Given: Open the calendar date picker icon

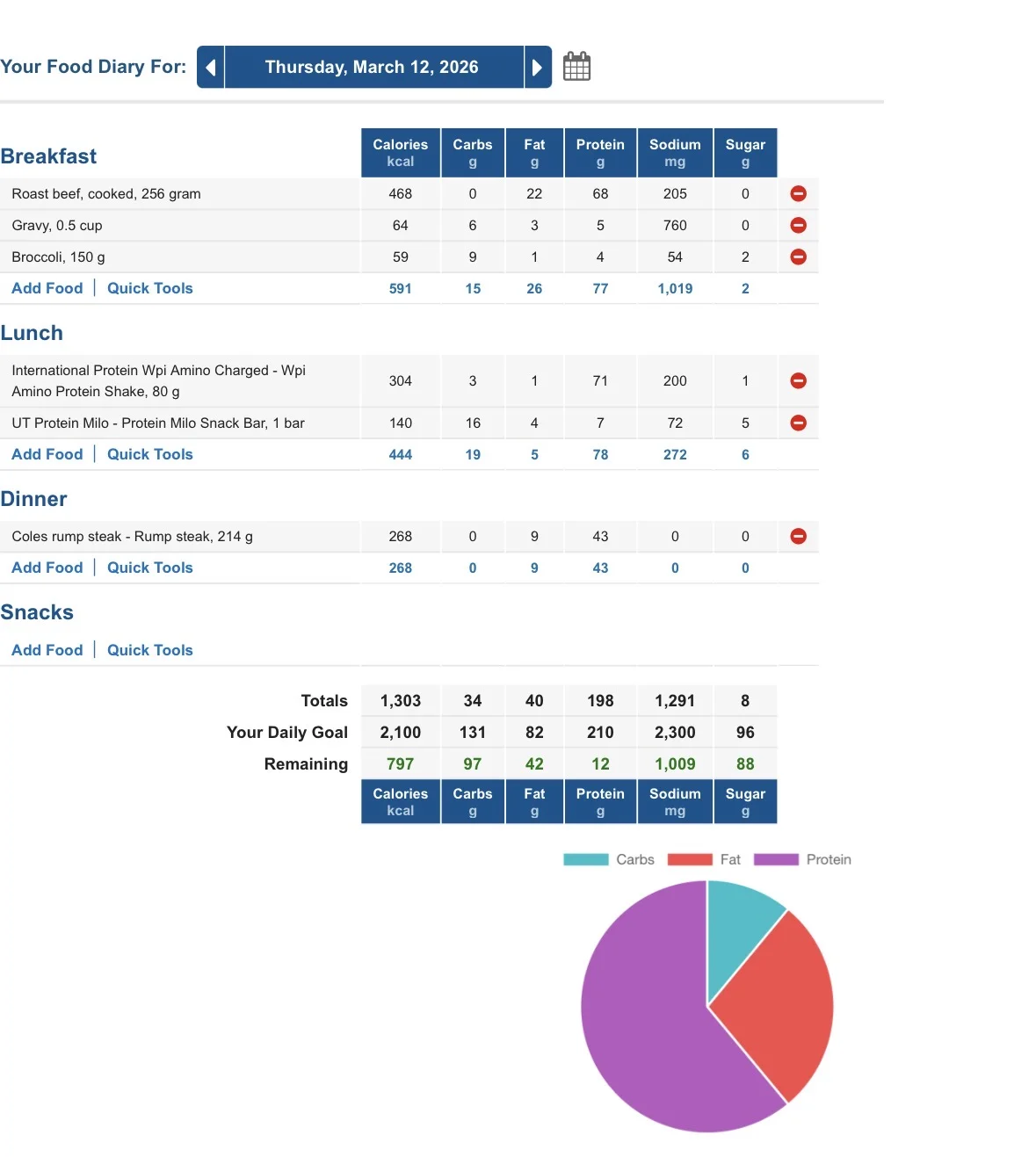Looking at the screenshot, I should [576, 67].
